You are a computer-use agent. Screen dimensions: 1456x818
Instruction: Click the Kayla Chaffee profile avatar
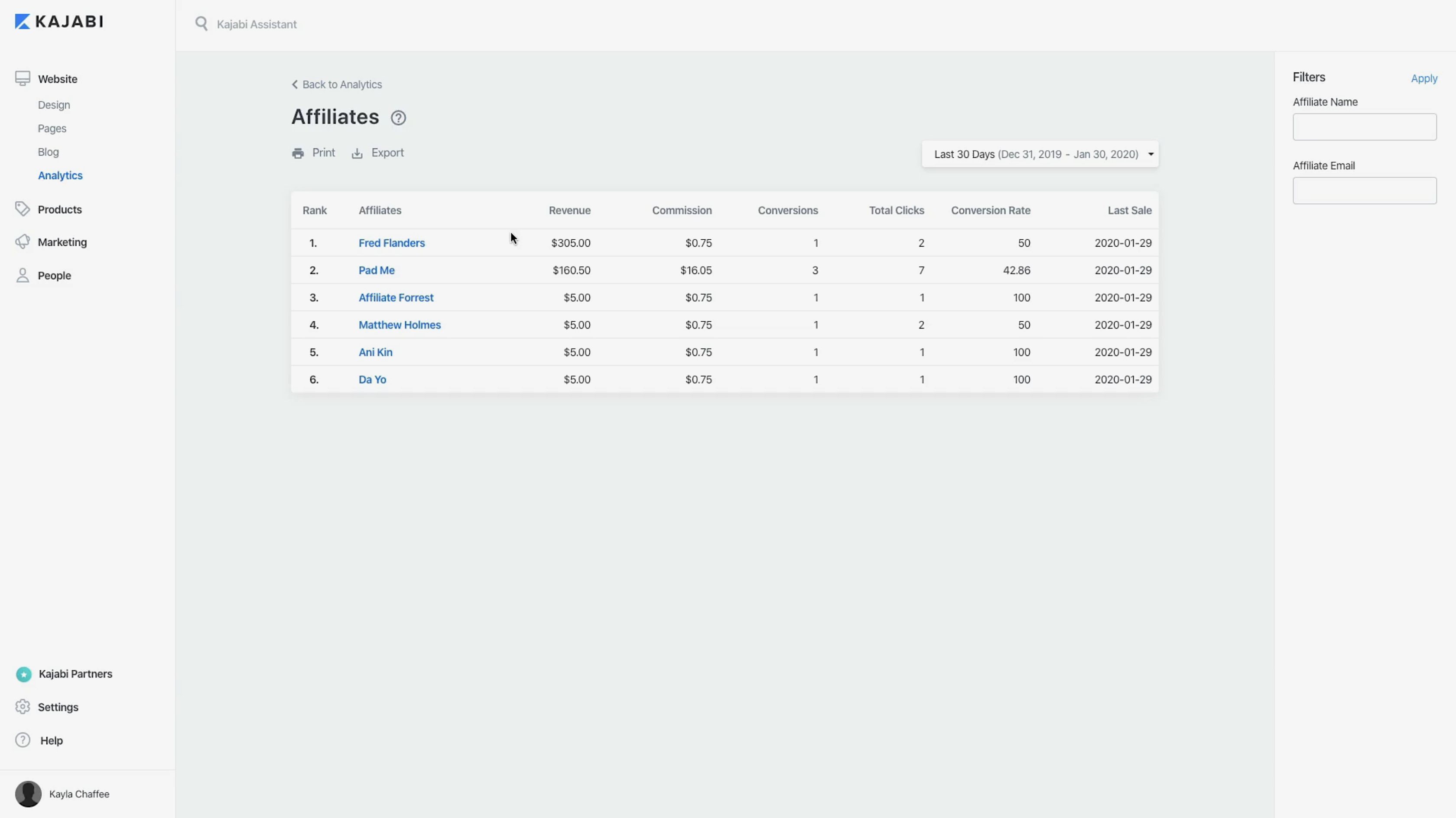(x=28, y=794)
